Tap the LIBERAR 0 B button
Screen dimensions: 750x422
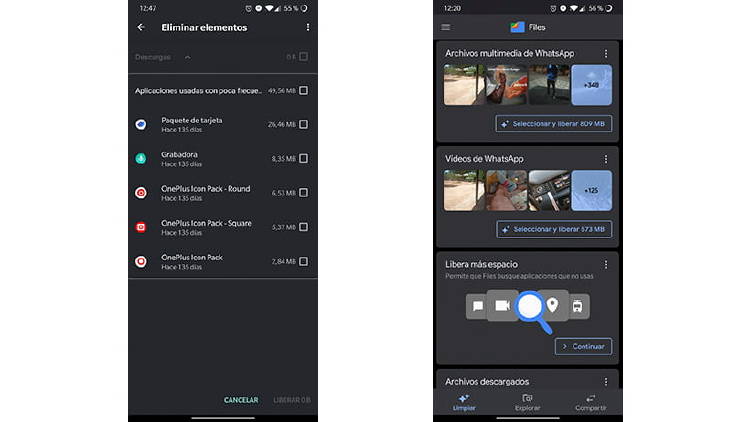click(x=292, y=400)
